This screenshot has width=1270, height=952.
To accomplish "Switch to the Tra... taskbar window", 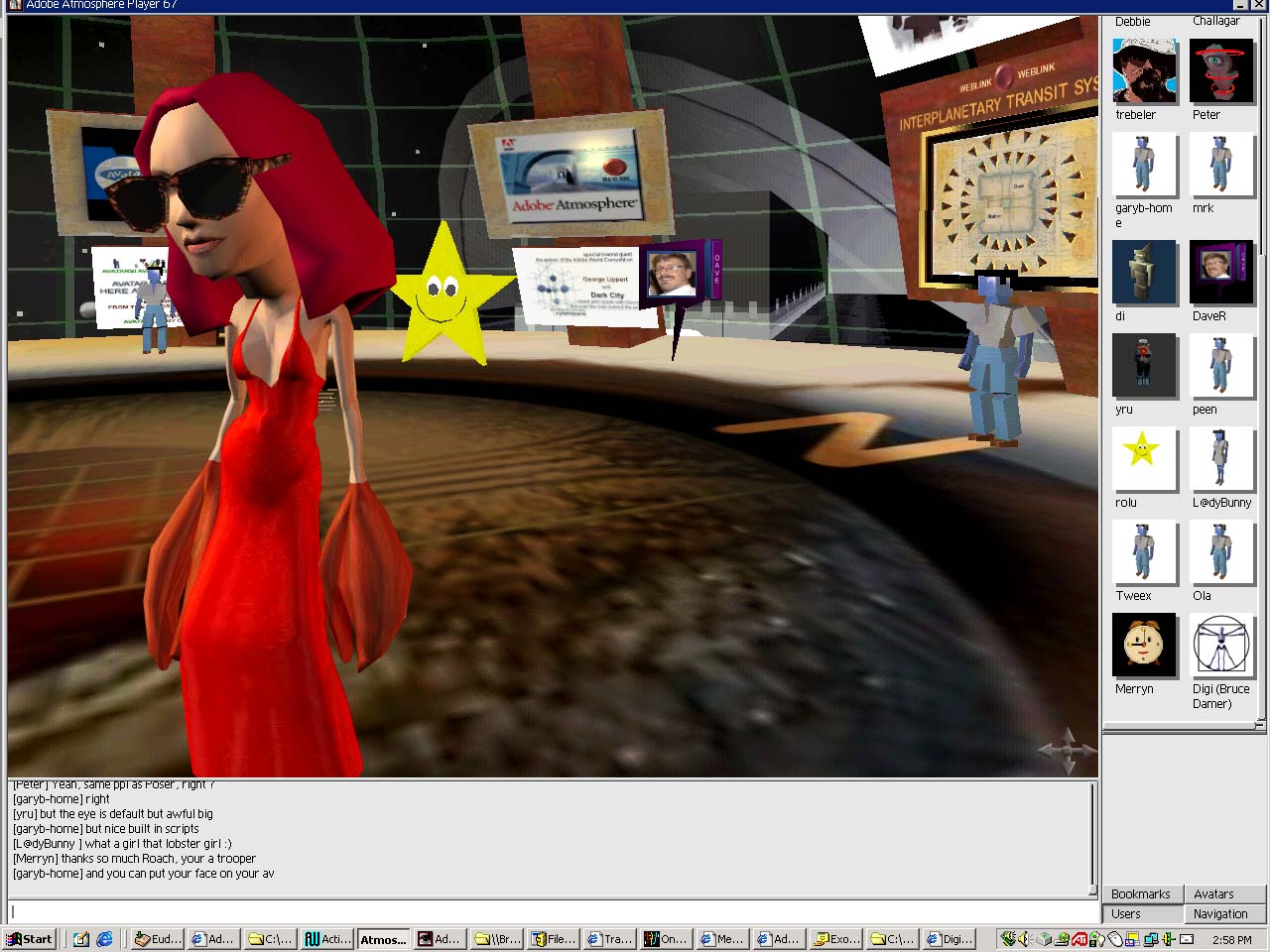I will [x=610, y=939].
